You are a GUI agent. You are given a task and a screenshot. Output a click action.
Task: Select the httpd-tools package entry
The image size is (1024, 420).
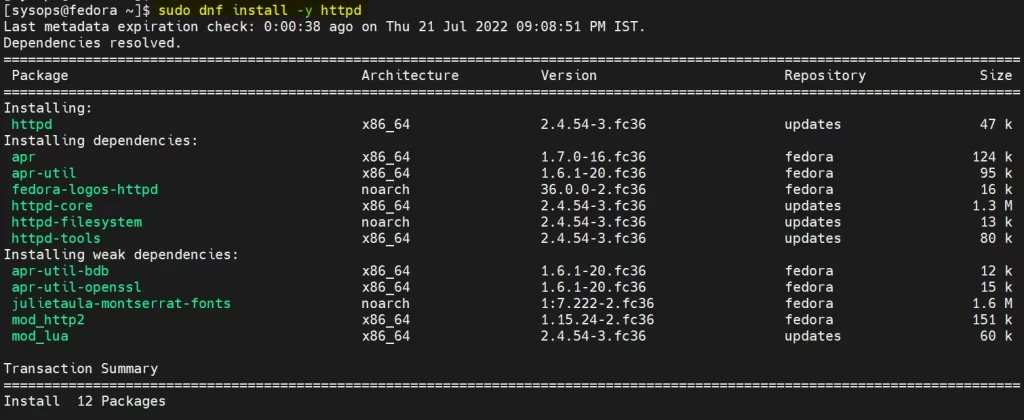56,238
